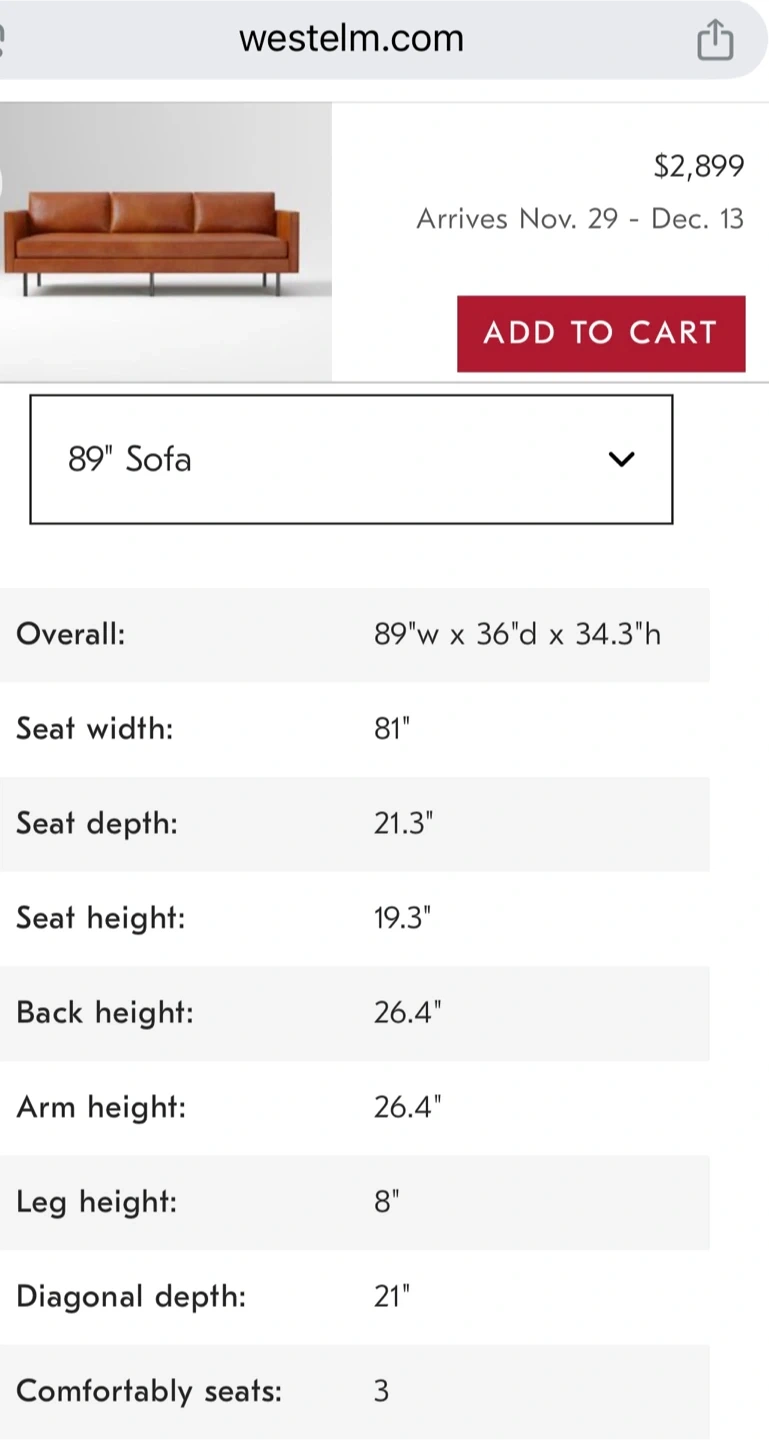Select the Back height row label
Screen dimensions: 769x1440
(105, 1012)
